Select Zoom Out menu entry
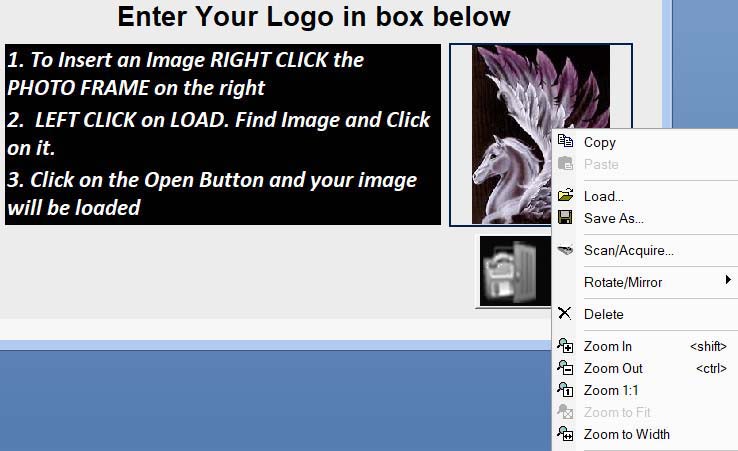Image resolution: width=738 pixels, height=451 pixels. coord(613,368)
